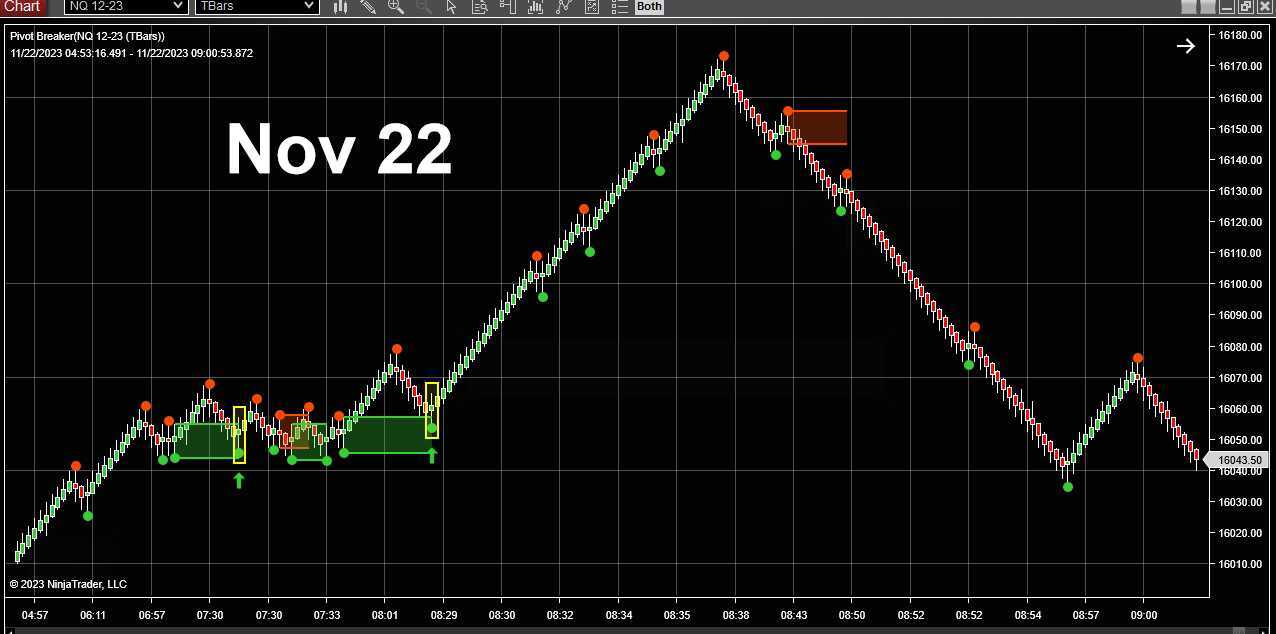Click the bar-style icon left of the pencil
This screenshot has width=1276, height=634.
(340, 7)
